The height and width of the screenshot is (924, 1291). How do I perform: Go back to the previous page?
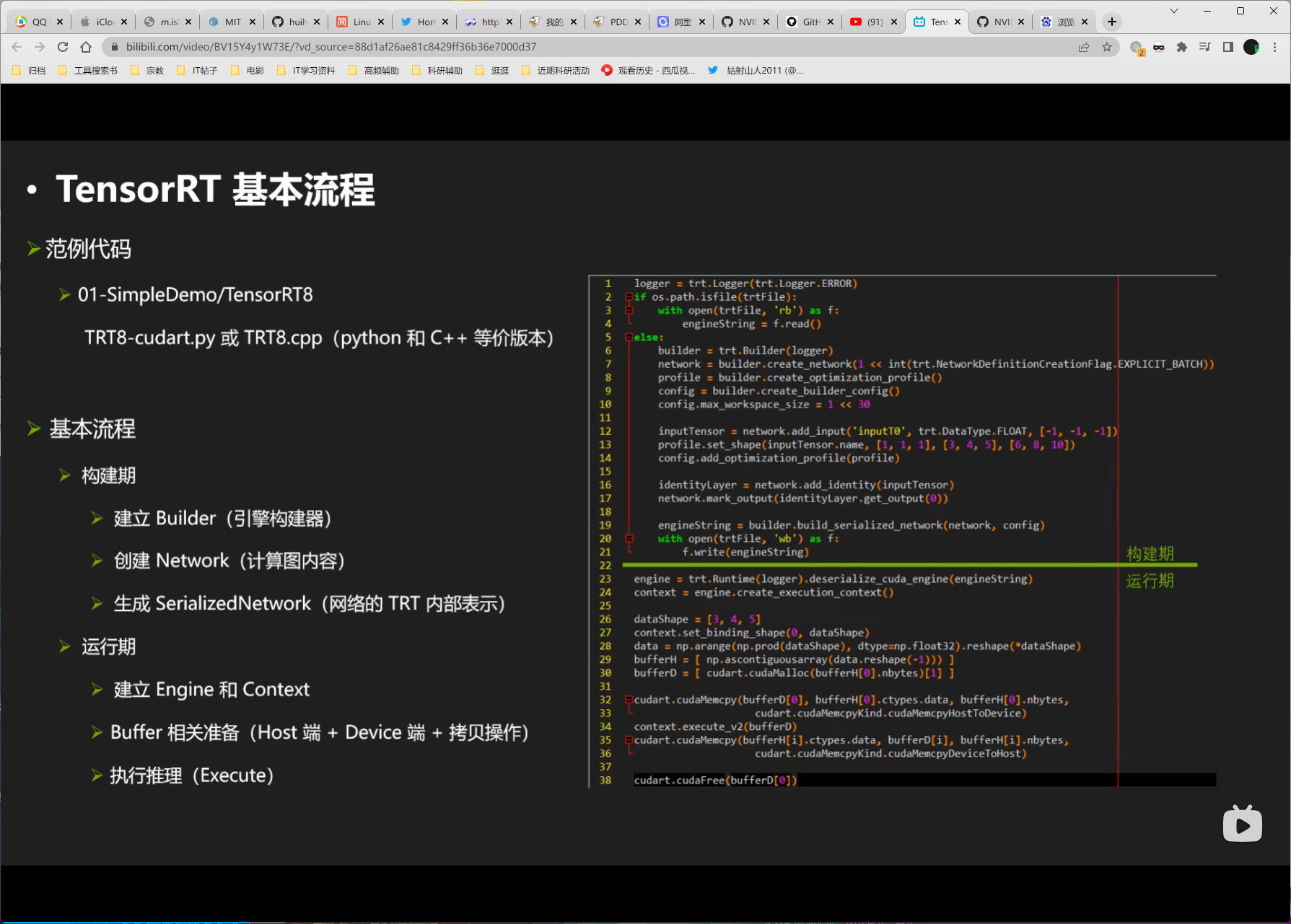(17, 47)
